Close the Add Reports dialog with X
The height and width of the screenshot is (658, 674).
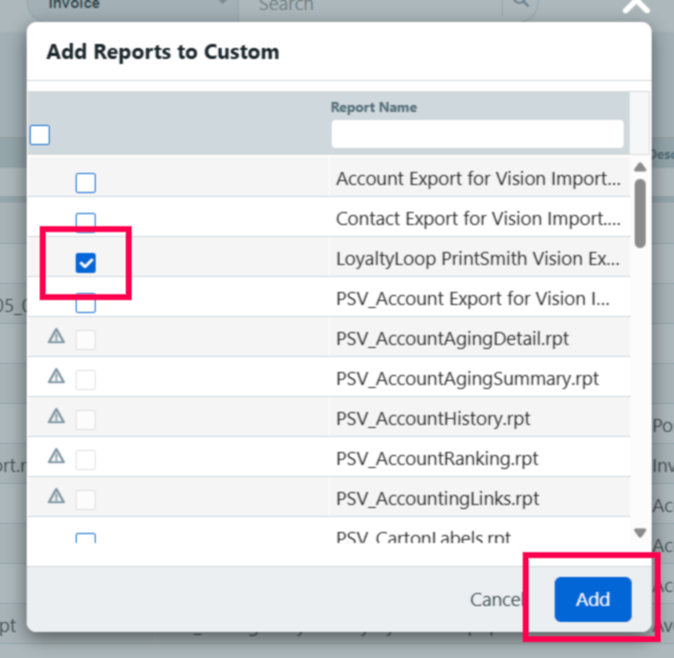(x=636, y=6)
